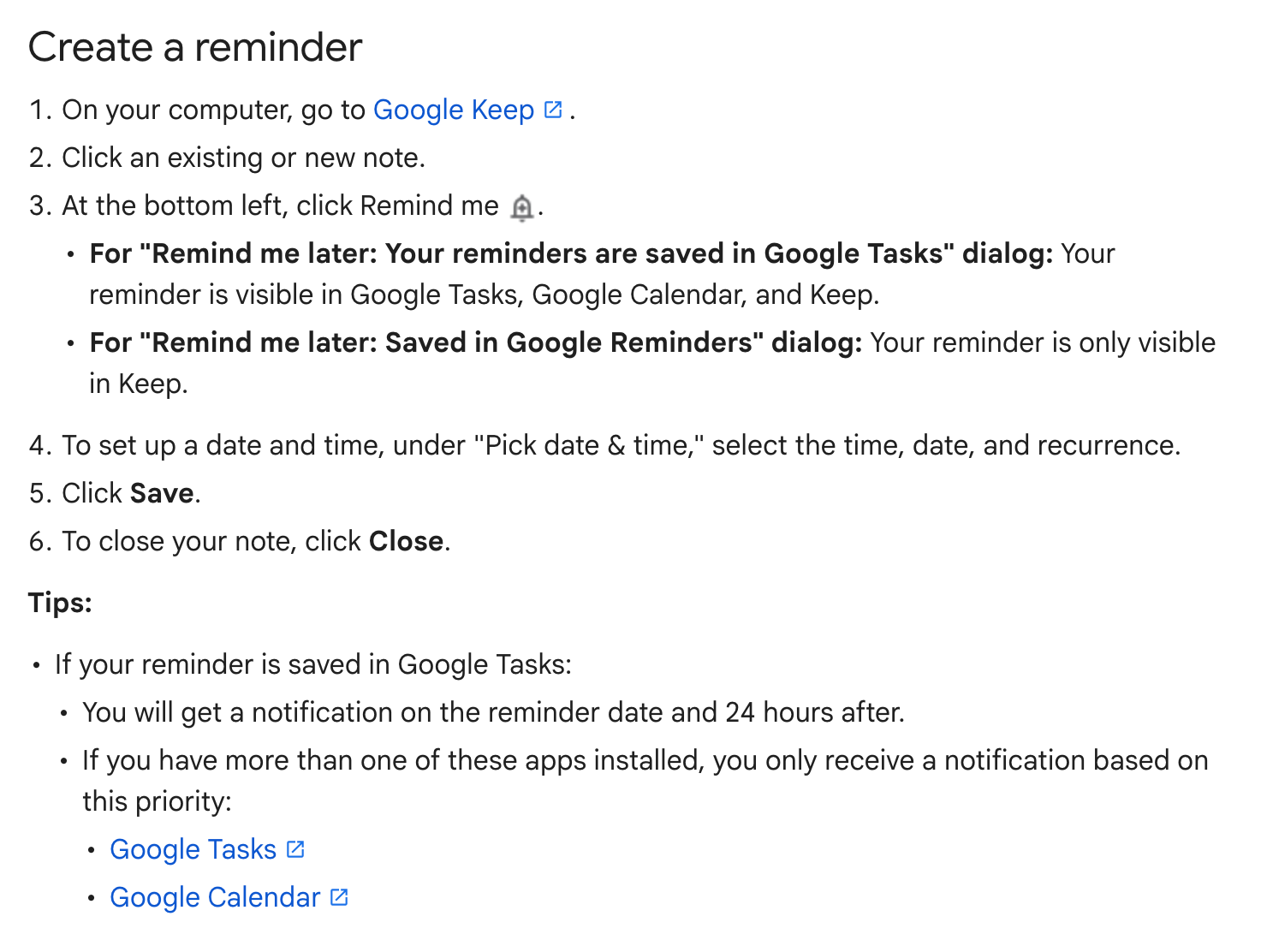This screenshot has height=952, width=1267.
Task: Click the 'Create a reminder' heading
Action: tap(195, 47)
